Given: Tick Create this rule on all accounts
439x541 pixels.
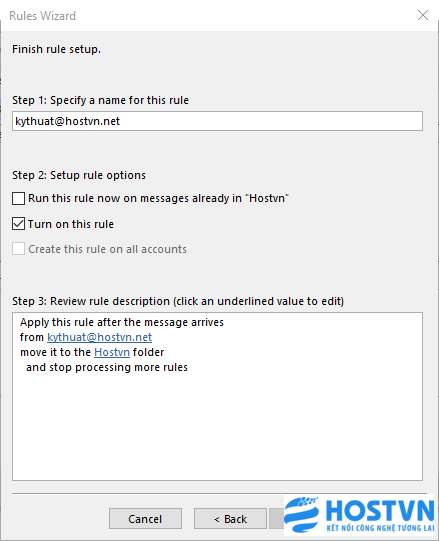Looking at the screenshot, I should click(x=18, y=249).
